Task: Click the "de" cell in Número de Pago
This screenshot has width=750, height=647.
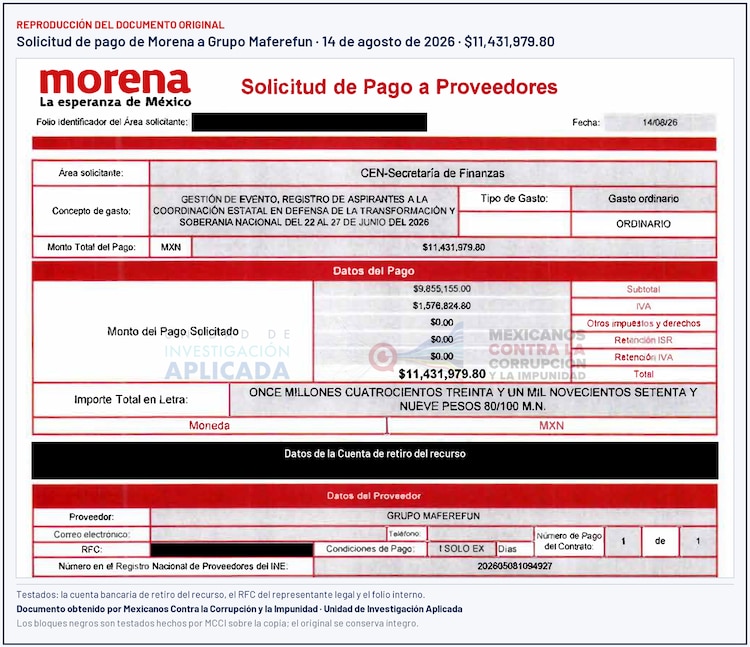Action: (660, 541)
